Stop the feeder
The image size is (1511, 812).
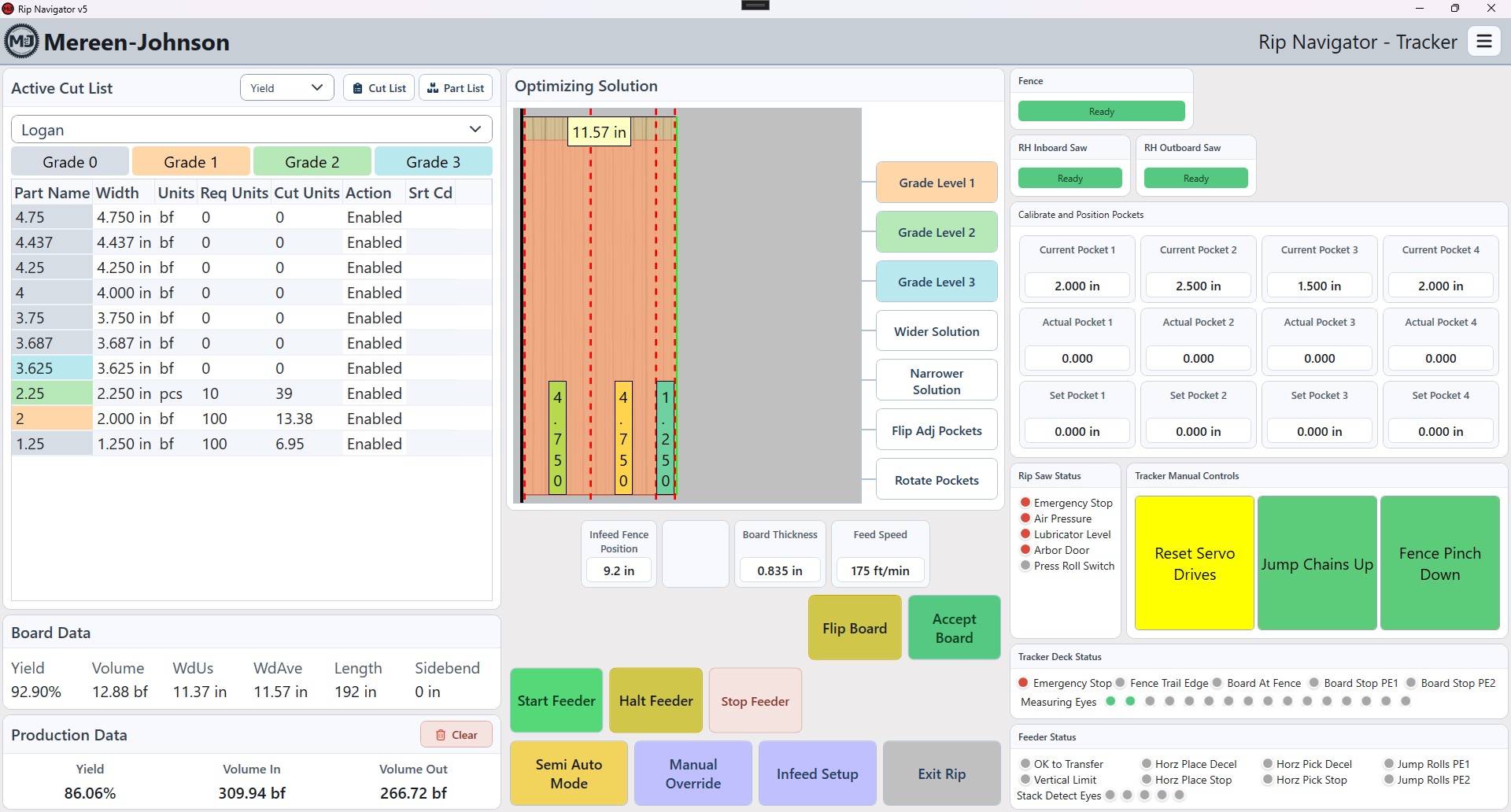(x=755, y=700)
